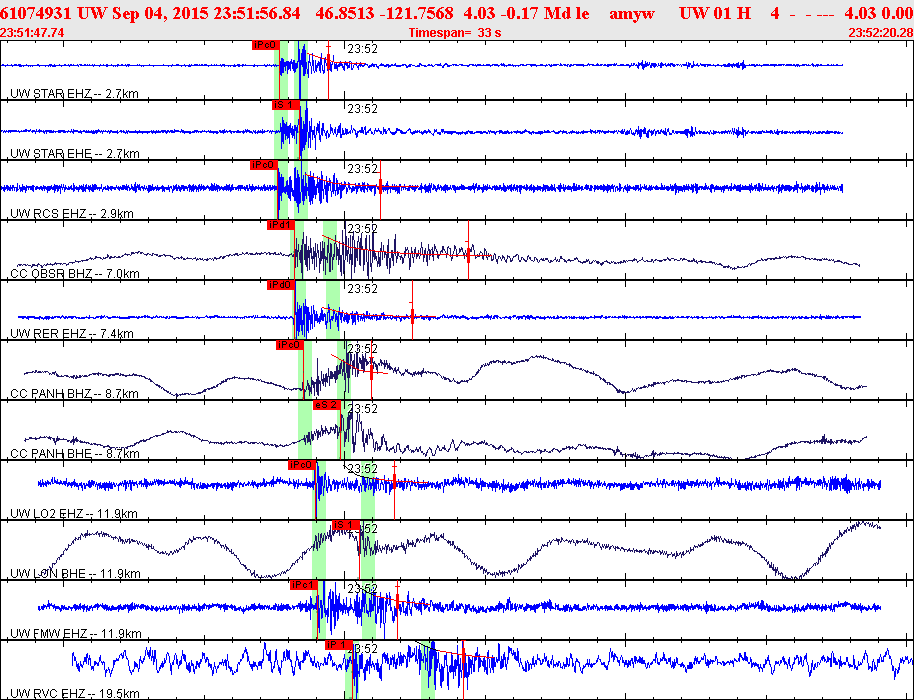Select the iPc0 pick flag on PANH BHZ

point(290,345)
